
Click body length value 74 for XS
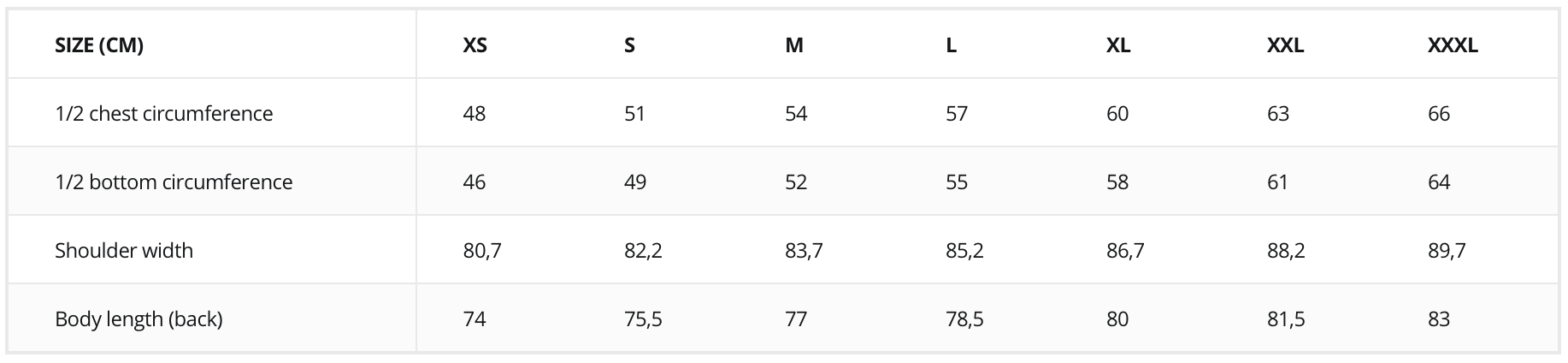475,318
